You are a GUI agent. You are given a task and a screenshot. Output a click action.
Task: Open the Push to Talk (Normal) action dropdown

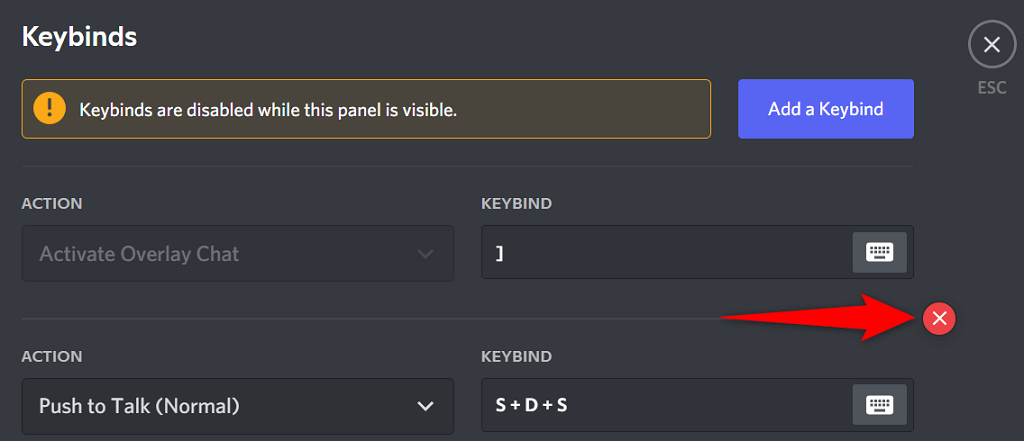point(220,405)
